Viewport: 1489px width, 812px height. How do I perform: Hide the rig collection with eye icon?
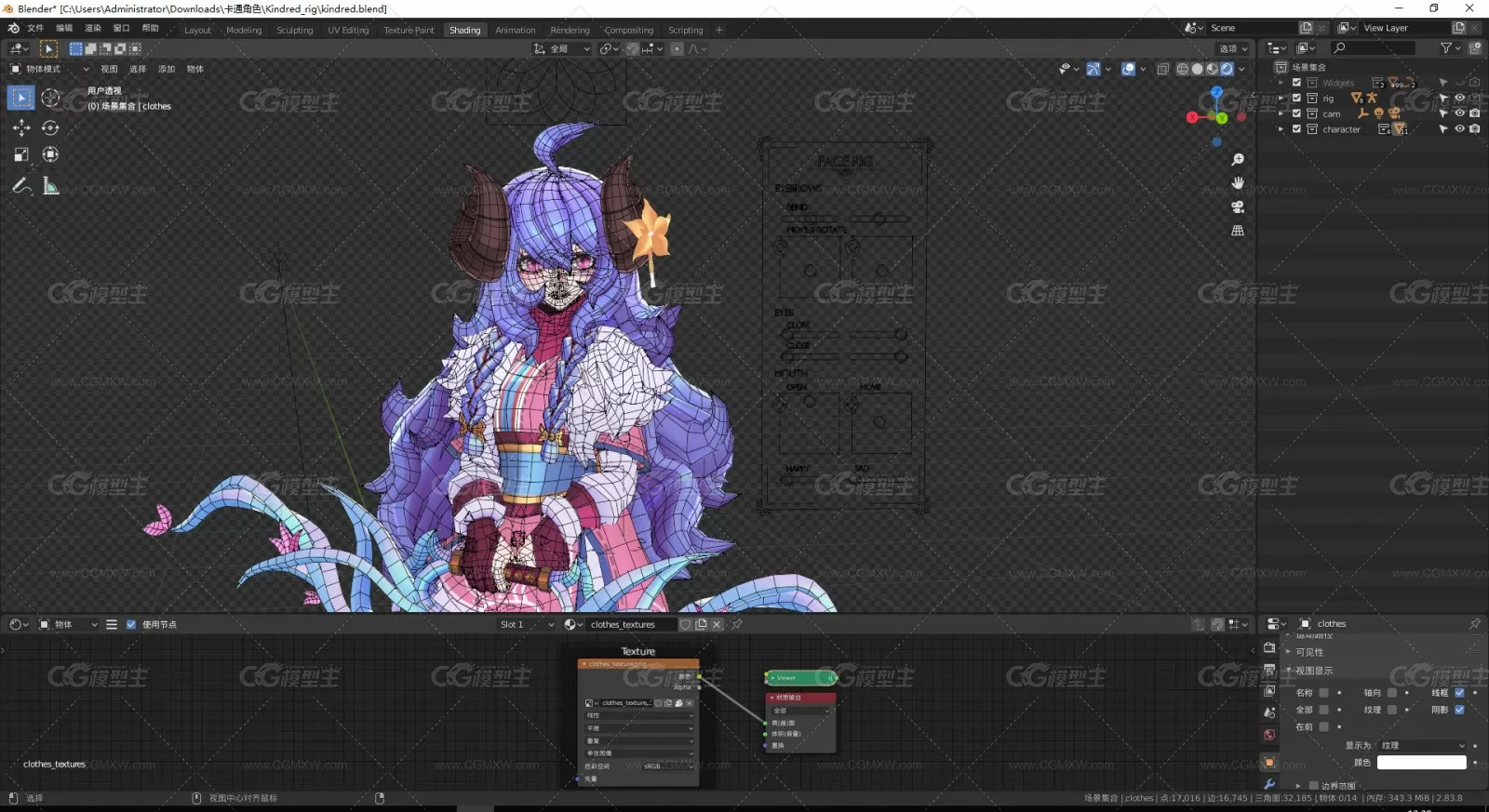click(1459, 98)
